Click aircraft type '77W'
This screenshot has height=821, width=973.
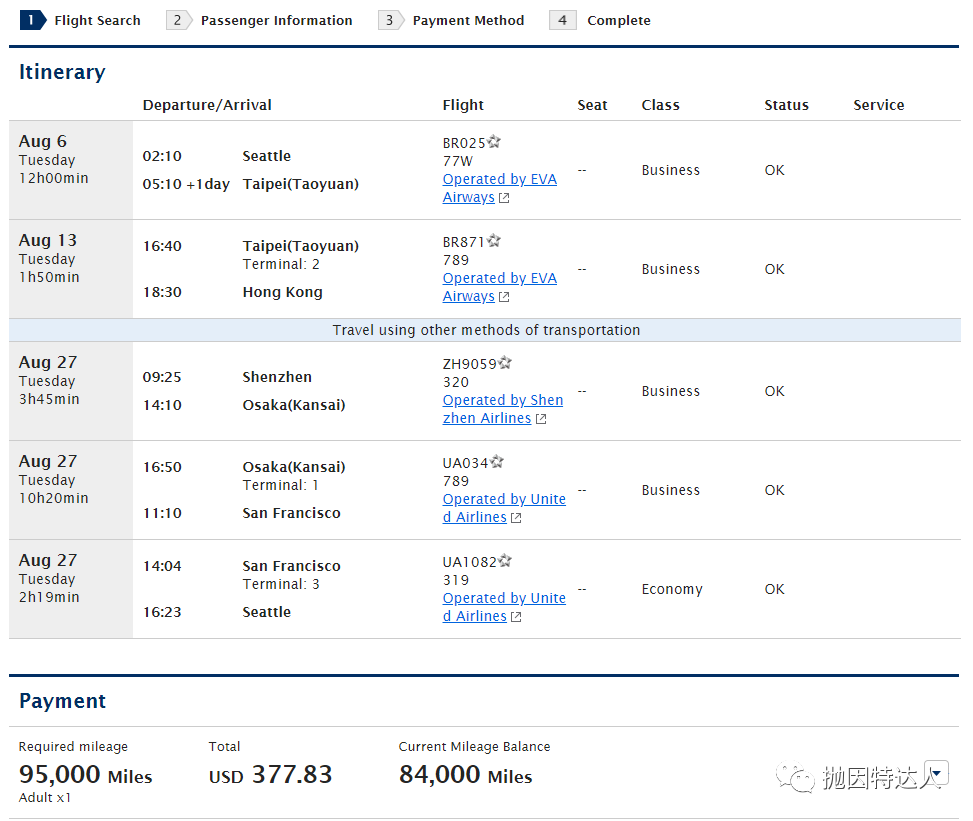click(x=457, y=161)
